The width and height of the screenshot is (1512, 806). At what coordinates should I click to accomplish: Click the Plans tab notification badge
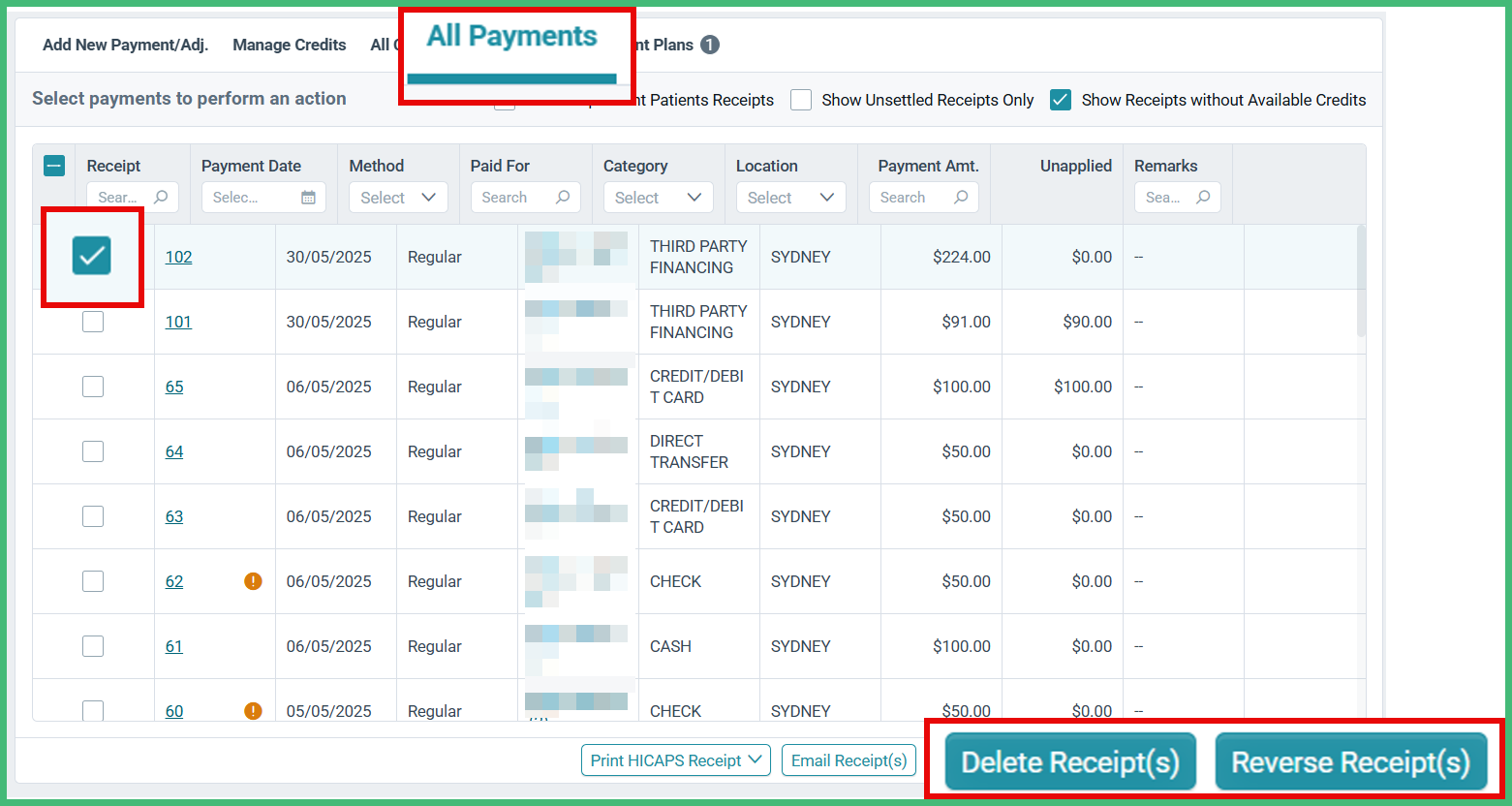pos(708,45)
